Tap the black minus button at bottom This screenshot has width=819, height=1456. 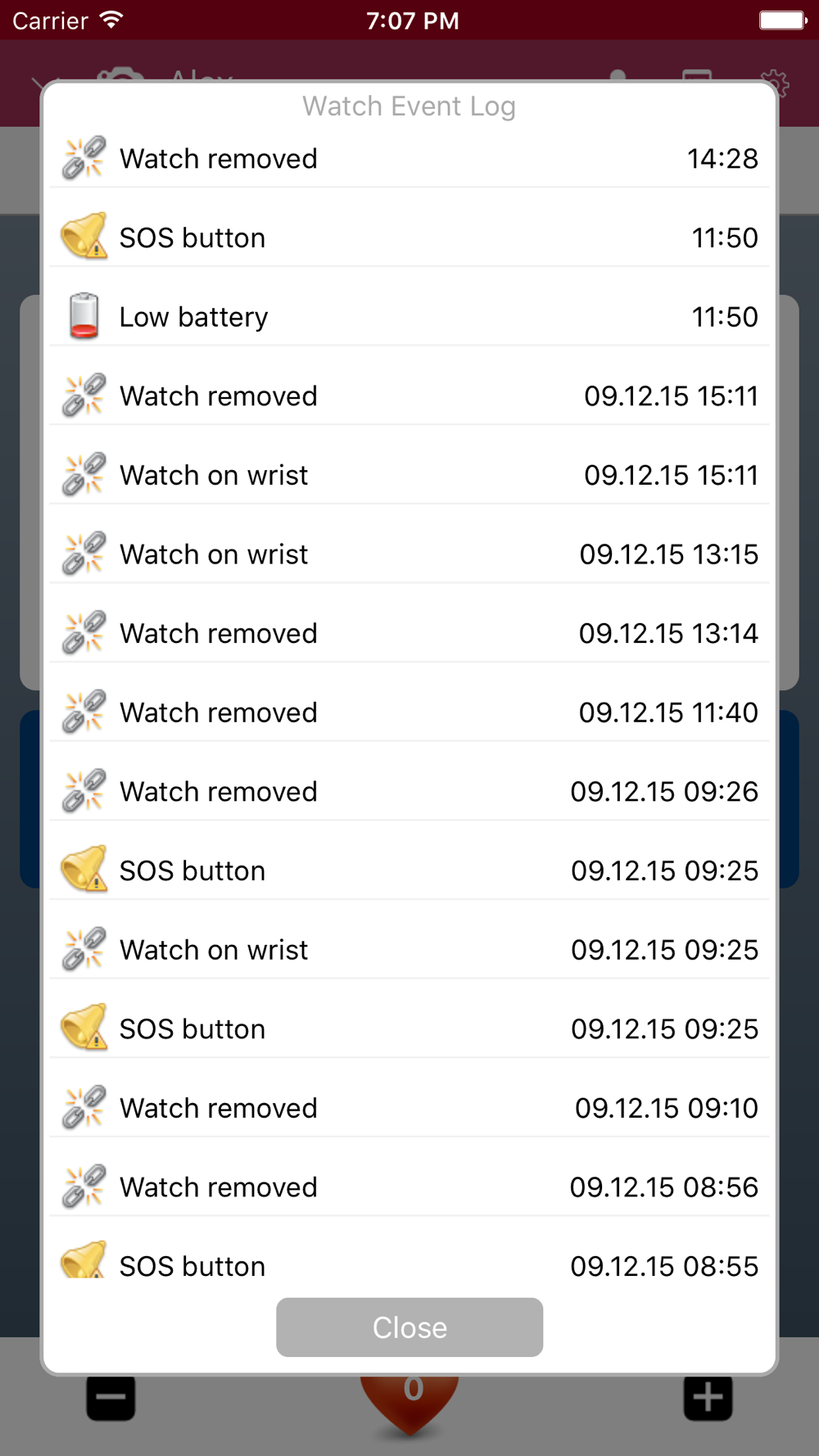(111, 1397)
